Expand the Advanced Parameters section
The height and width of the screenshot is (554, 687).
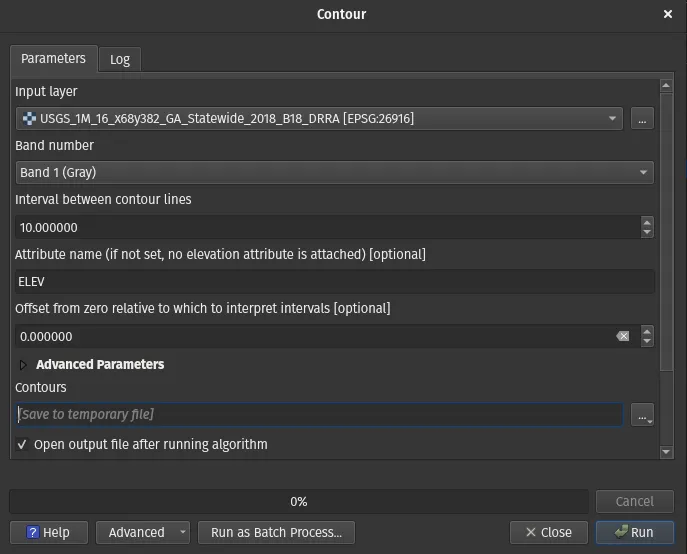[x=24, y=365]
